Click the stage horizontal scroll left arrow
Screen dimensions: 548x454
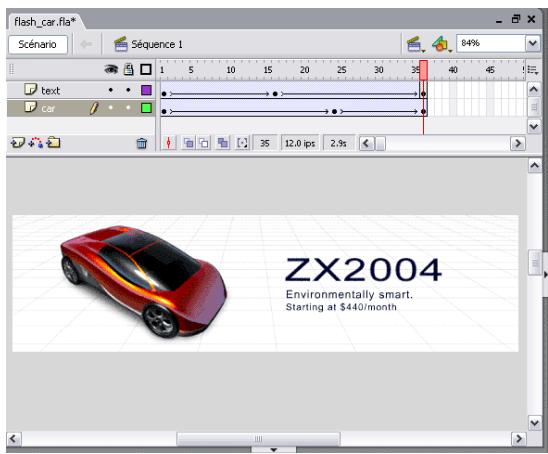coord(14,439)
